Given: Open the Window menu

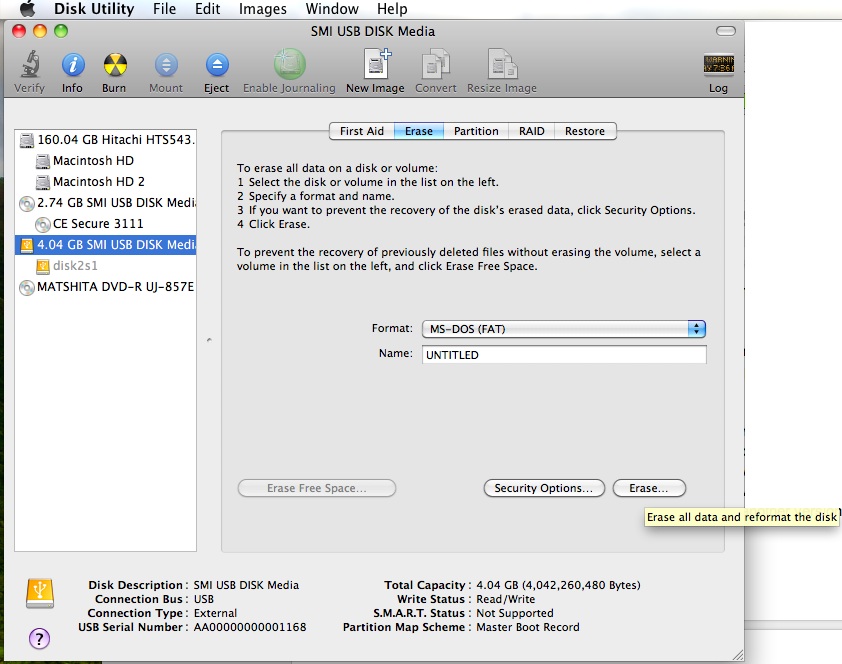Looking at the screenshot, I should pos(332,9).
